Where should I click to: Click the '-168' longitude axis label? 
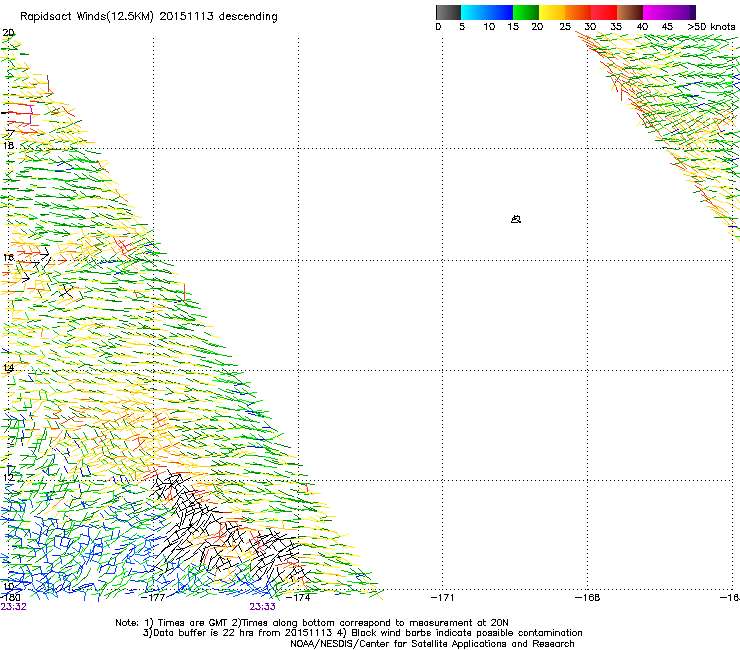point(588,598)
